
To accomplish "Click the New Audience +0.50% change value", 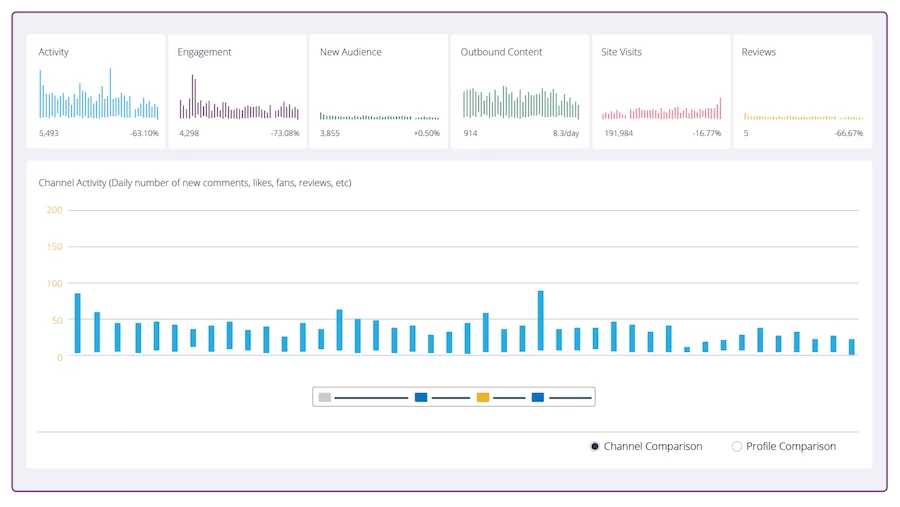I will [x=426, y=133].
